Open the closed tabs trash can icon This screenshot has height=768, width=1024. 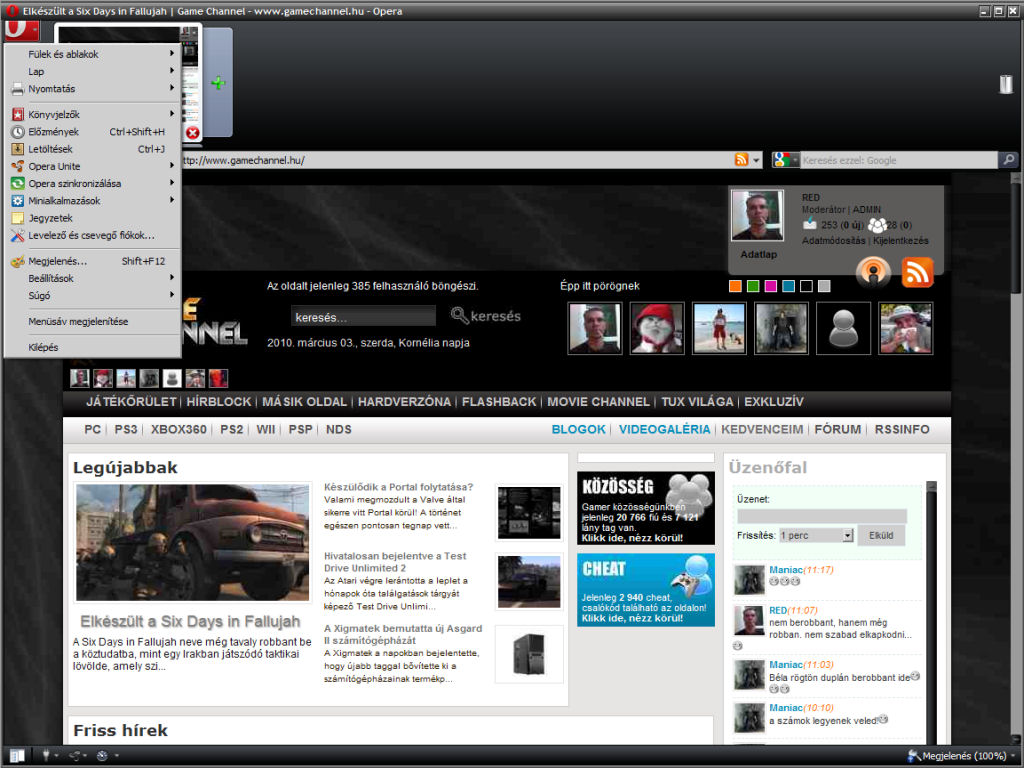click(1005, 84)
